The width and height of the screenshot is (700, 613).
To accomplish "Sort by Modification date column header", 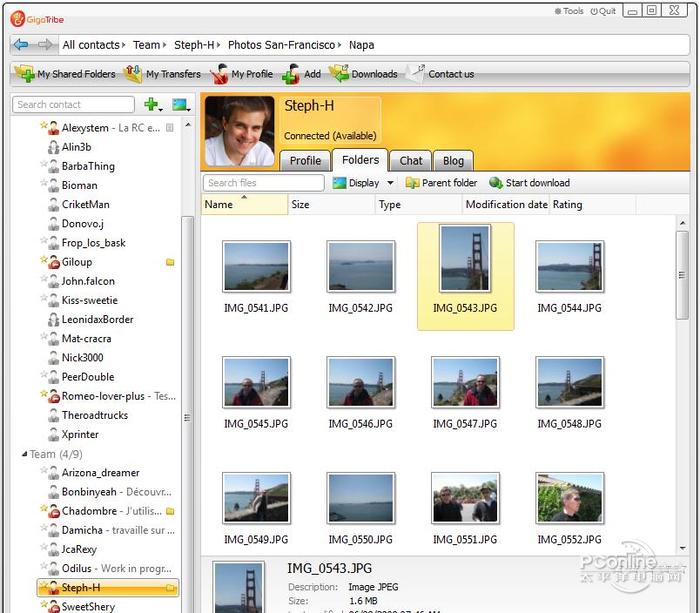I will point(506,204).
